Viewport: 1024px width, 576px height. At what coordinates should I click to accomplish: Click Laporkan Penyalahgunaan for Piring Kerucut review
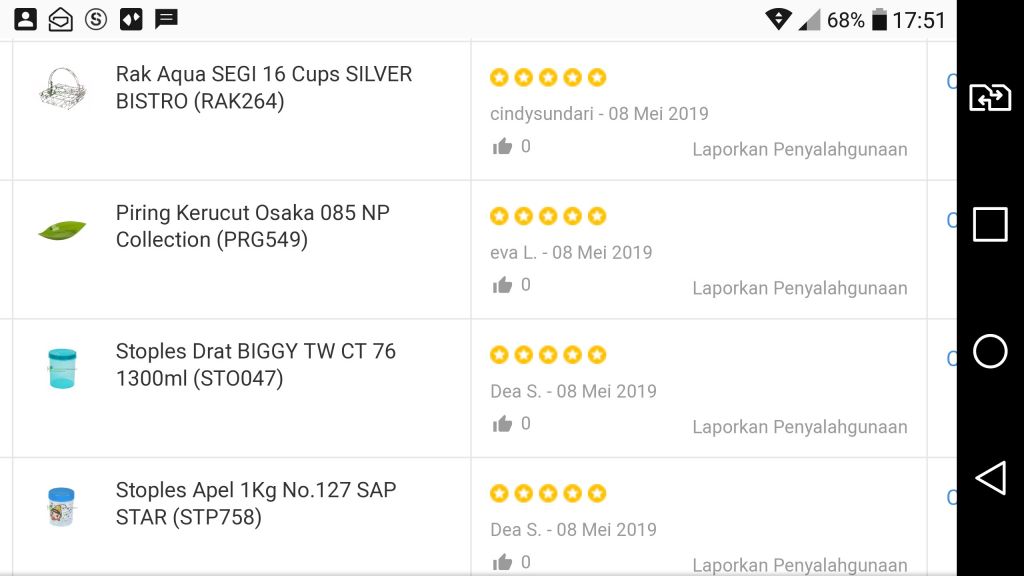pos(799,288)
